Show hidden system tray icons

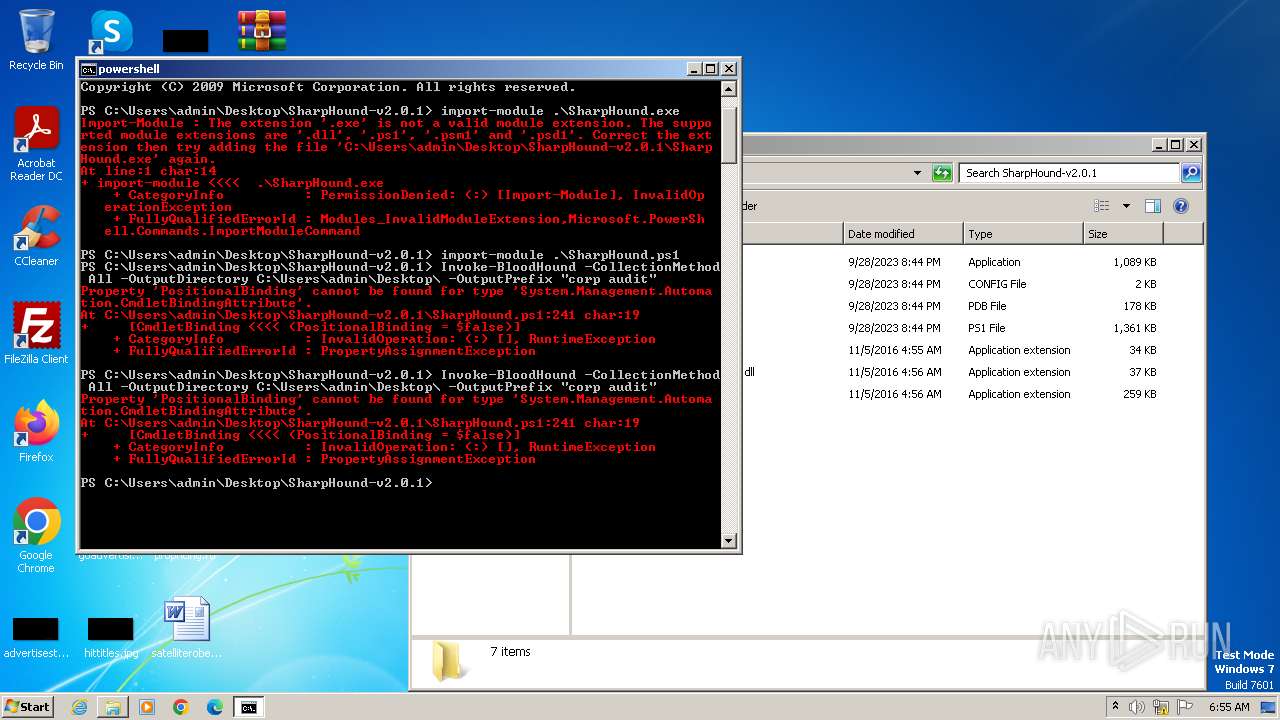pyautogui.click(x=1116, y=707)
